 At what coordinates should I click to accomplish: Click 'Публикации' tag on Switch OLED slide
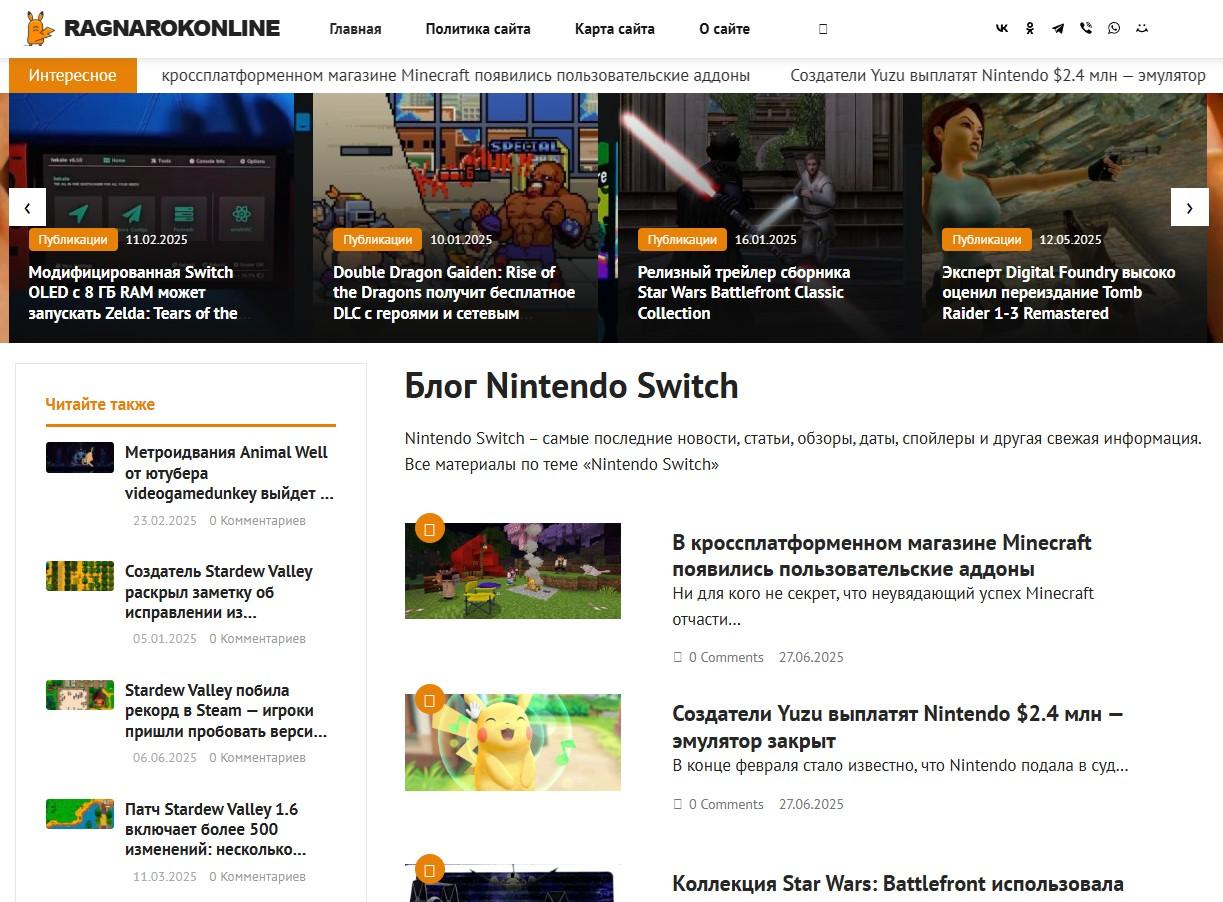point(73,239)
